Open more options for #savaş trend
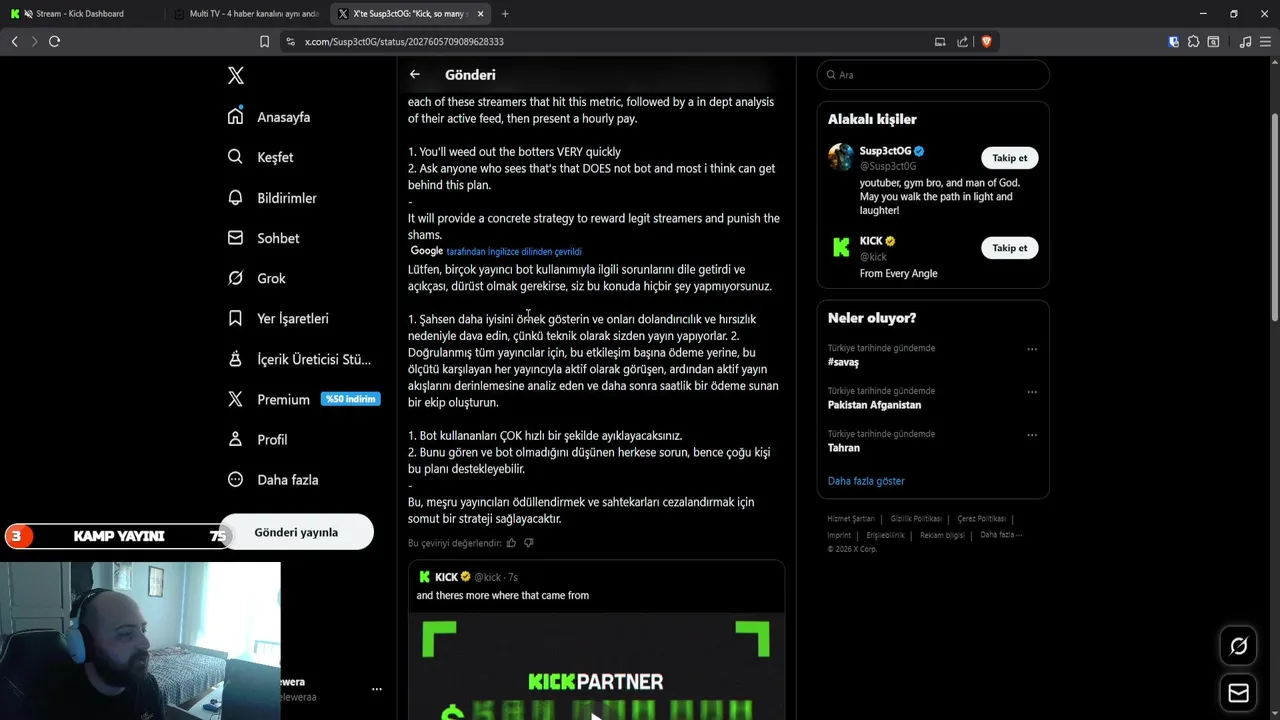This screenshot has height=720, width=1280. coord(1032,349)
